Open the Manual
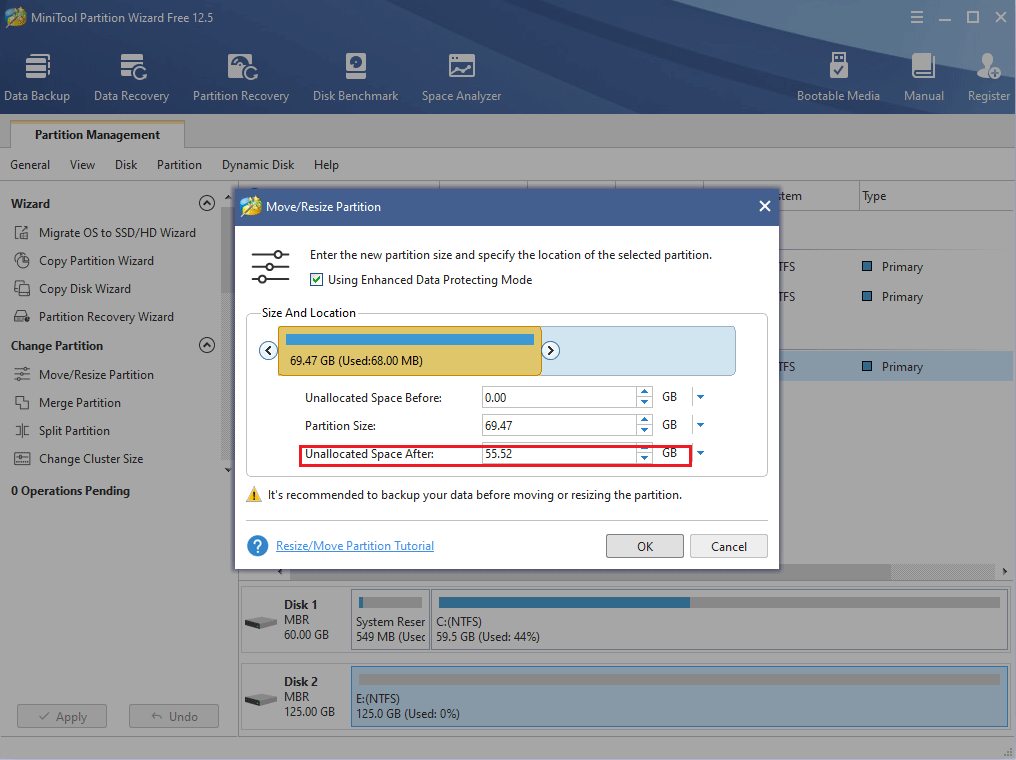 924,78
